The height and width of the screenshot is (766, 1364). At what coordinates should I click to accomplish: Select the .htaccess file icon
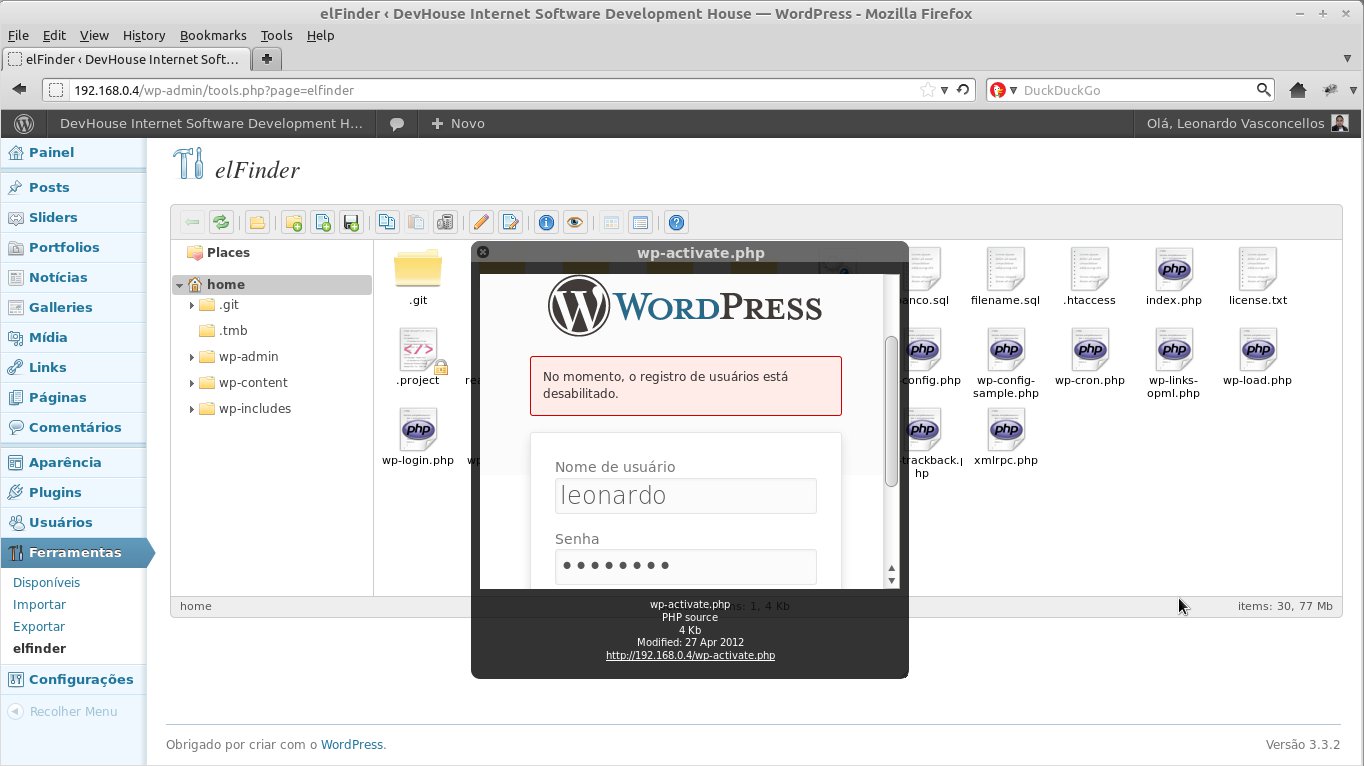click(1089, 270)
